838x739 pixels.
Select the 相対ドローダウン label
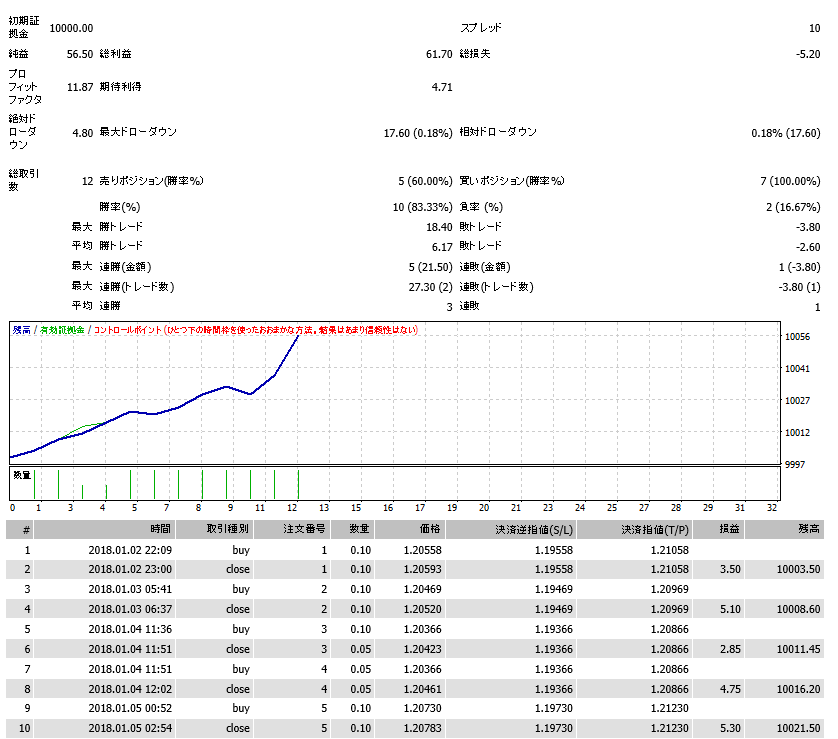coord(498,132)
